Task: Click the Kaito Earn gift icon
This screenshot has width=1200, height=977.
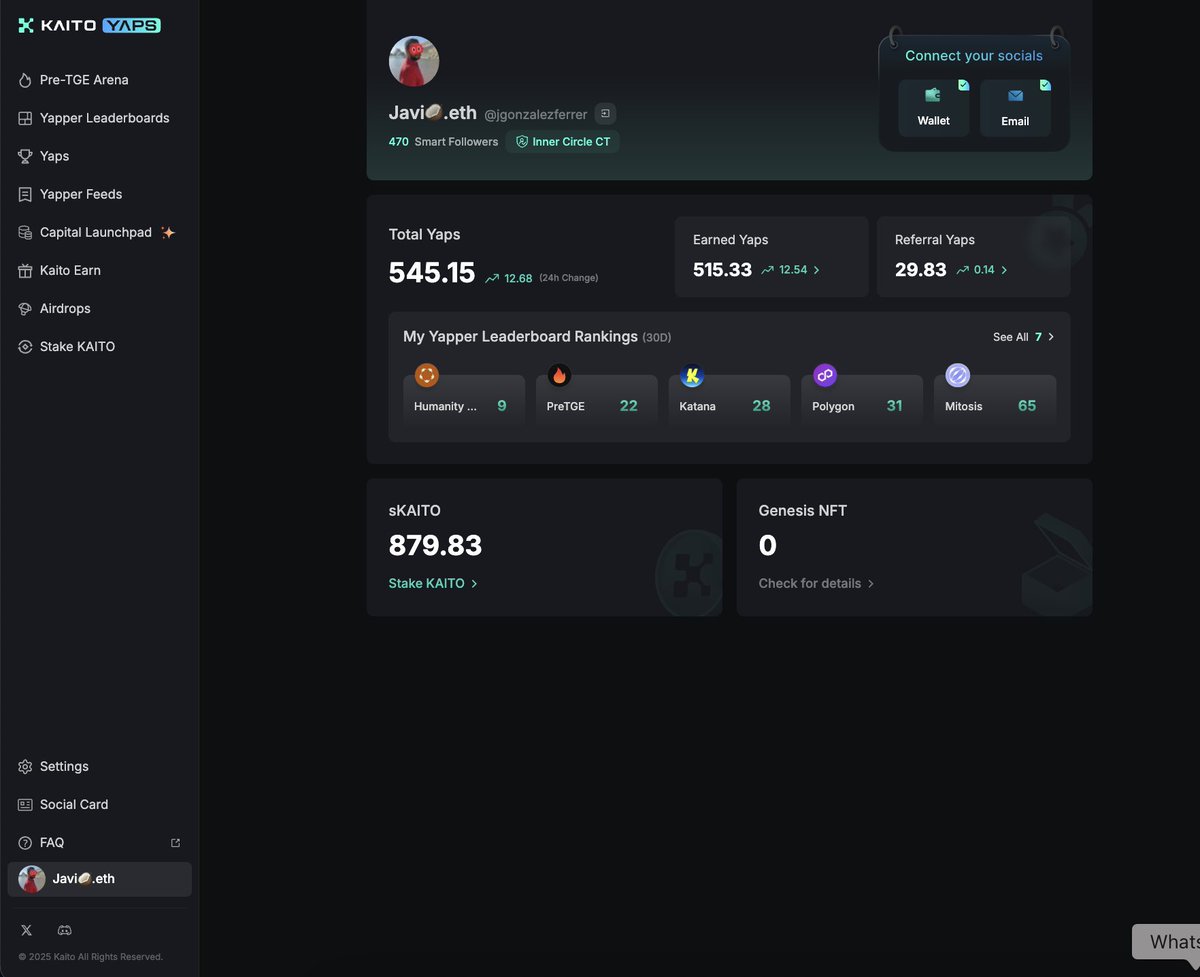Action: click(x=25, y=270)
